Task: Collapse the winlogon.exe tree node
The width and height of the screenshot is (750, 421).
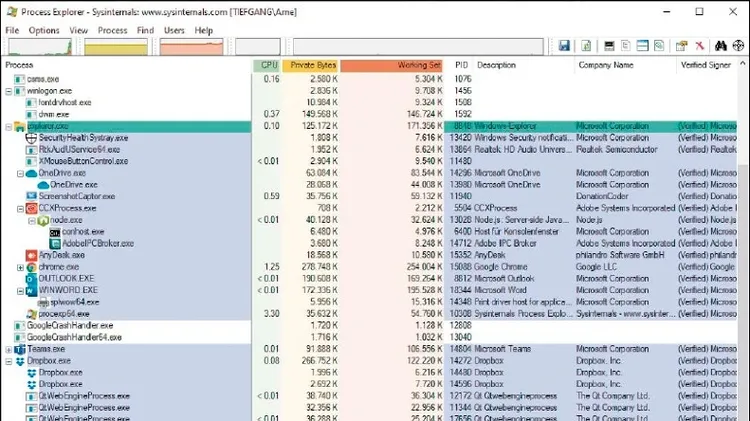Action: click(x=9, y=91)
